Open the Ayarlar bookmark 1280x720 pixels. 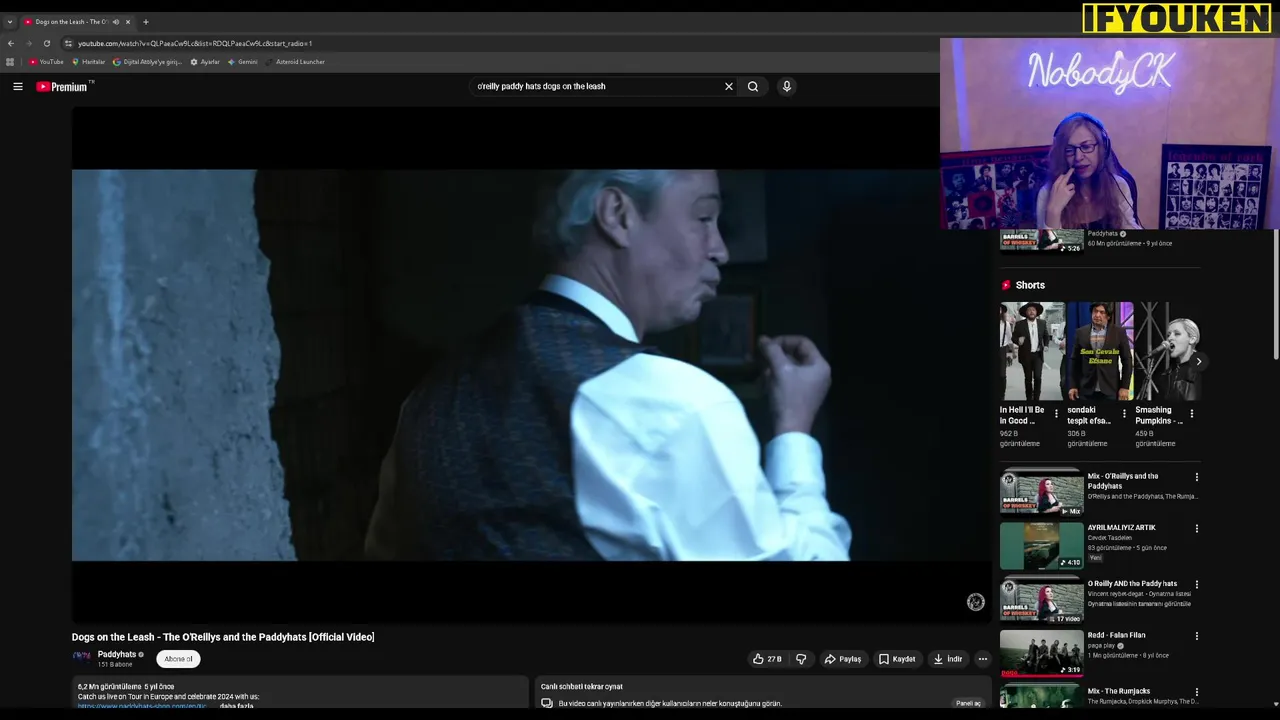204,62
